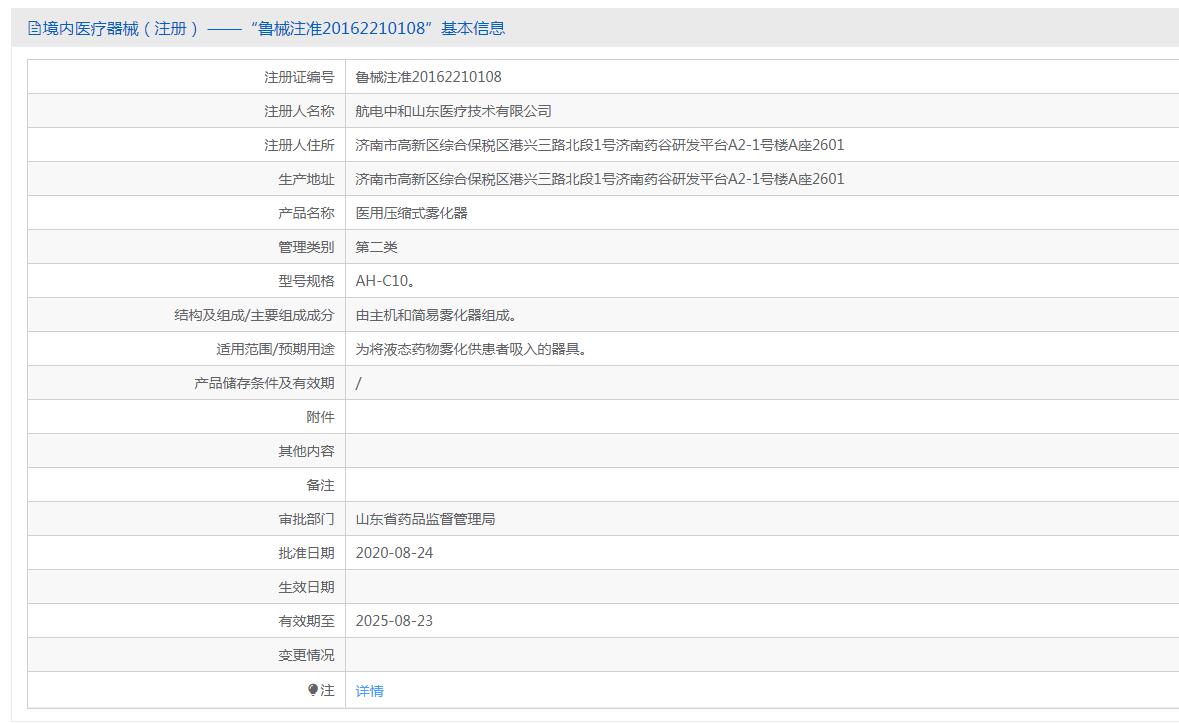
Task: Click the 注册证编号 label
Action: click(x=299, y=77)
